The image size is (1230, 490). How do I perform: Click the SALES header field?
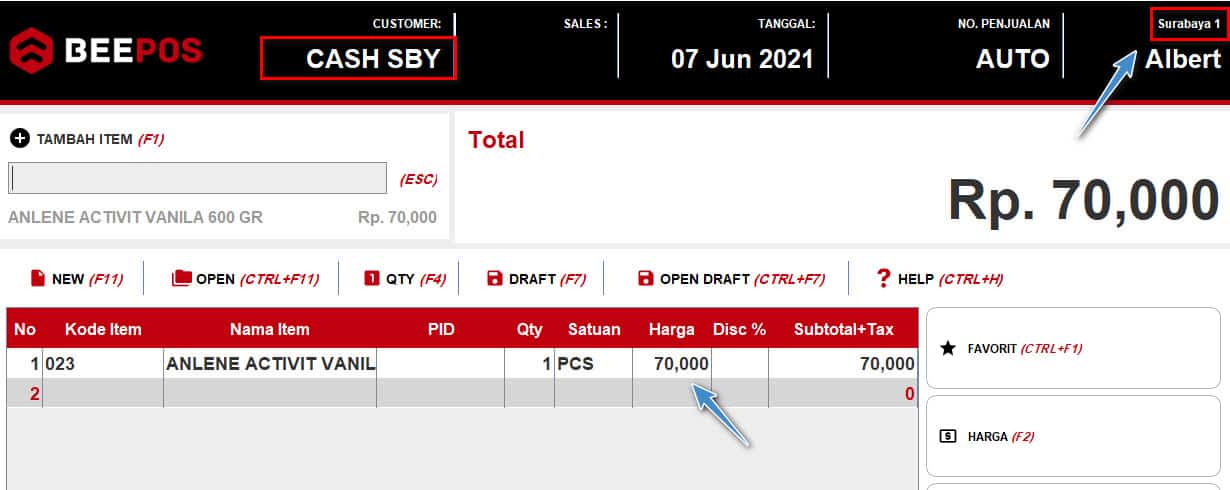[585, 23]
